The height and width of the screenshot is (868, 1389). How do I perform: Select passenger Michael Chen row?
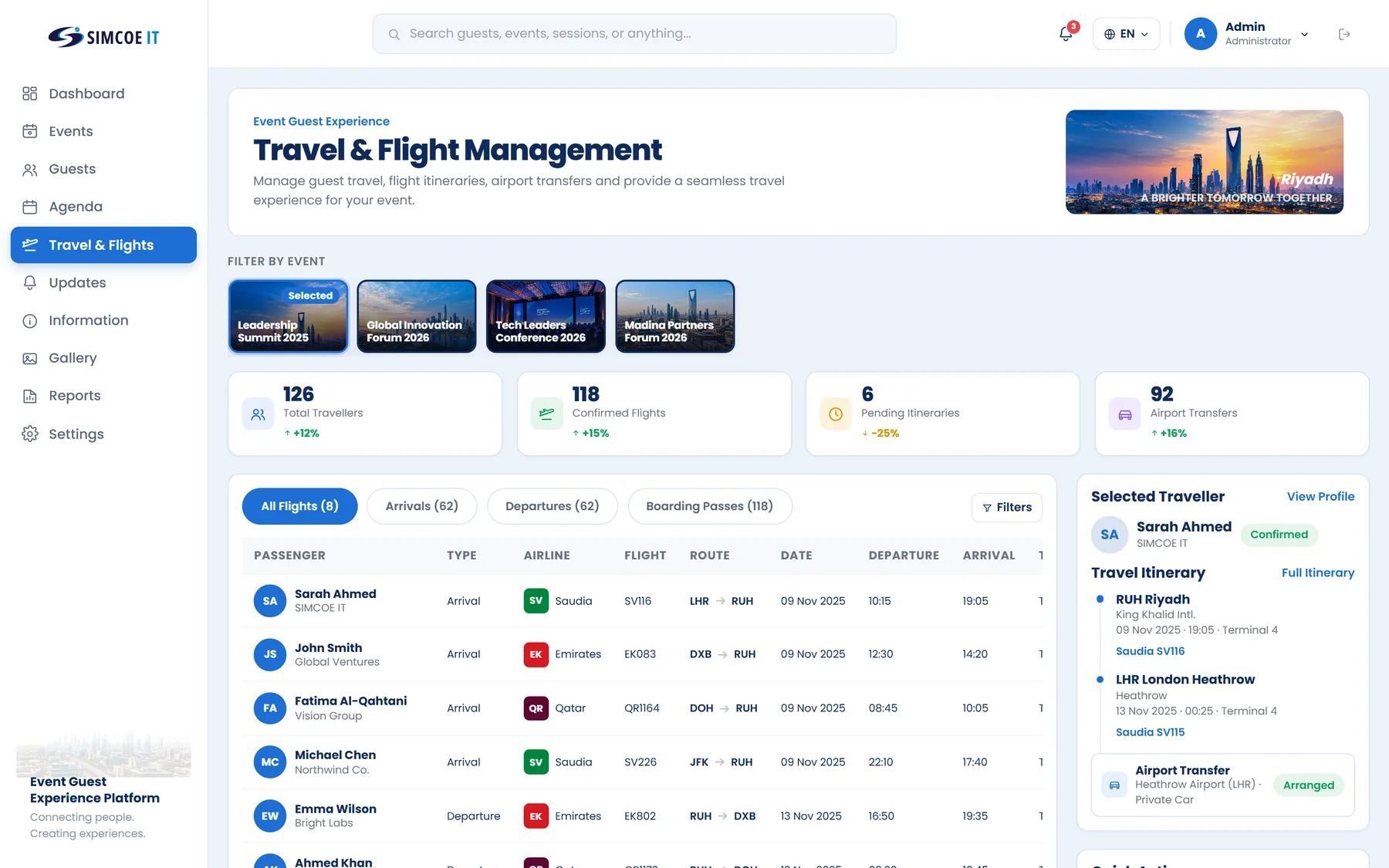(643, 762)
